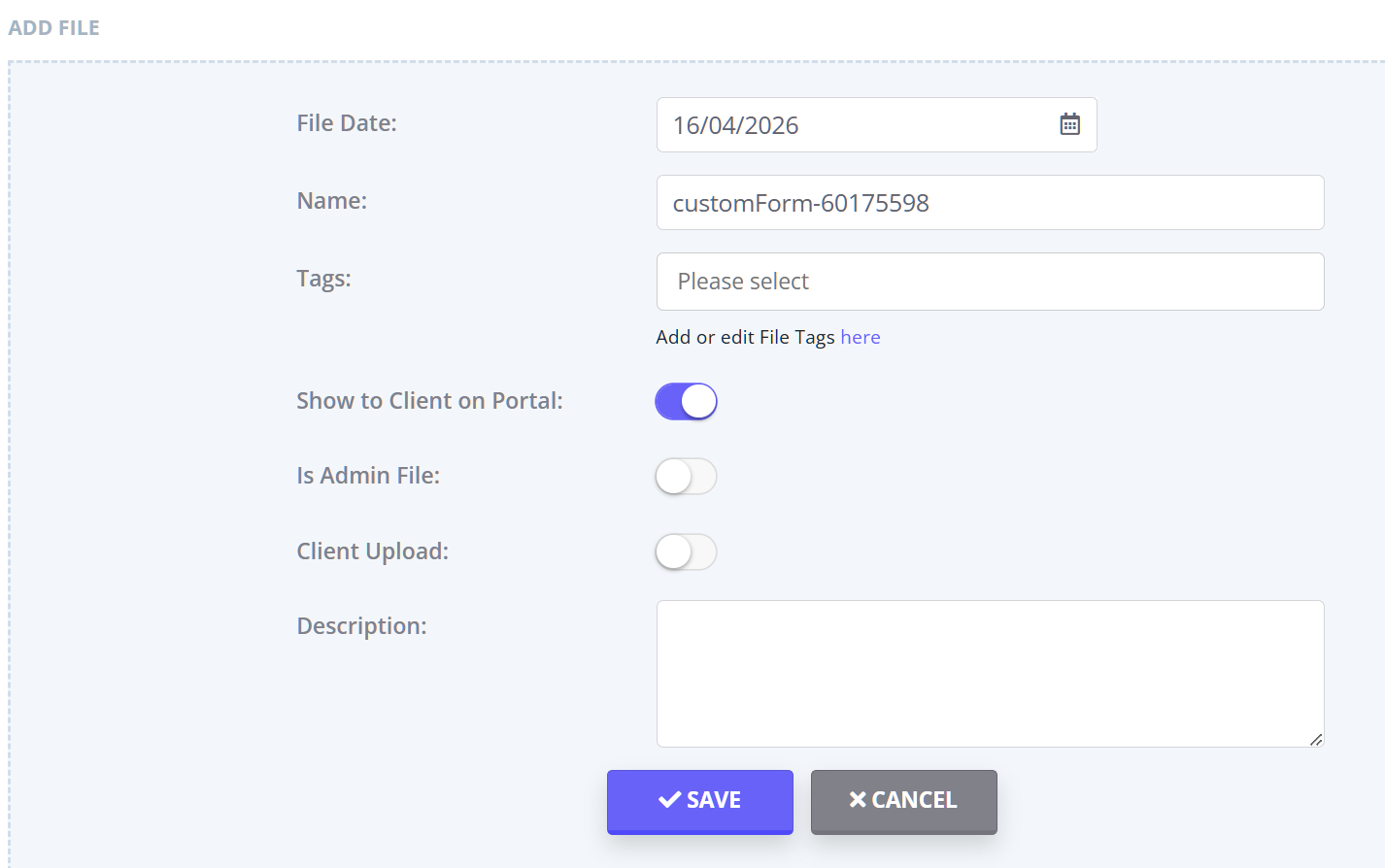Click the 'Description:' label

(x=361, y=626)
